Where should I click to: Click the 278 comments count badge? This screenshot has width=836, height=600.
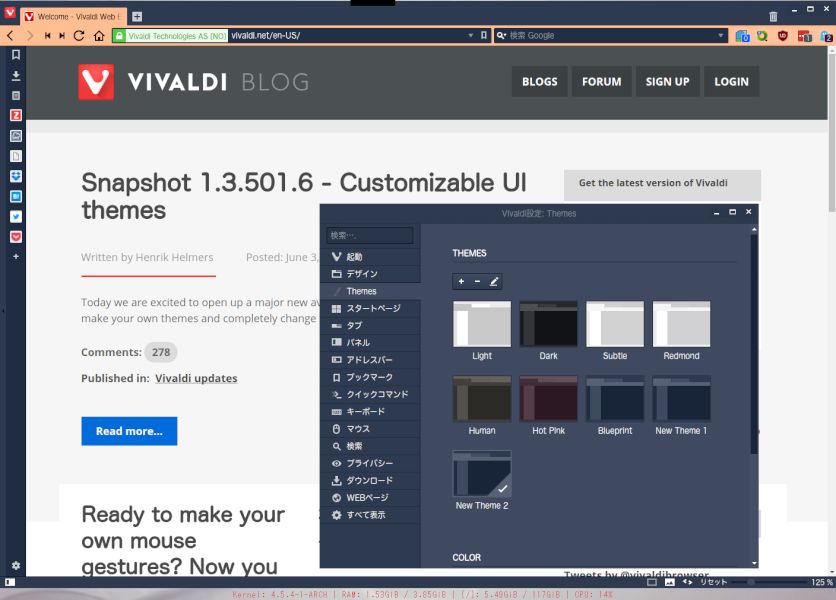pos(160,352)
